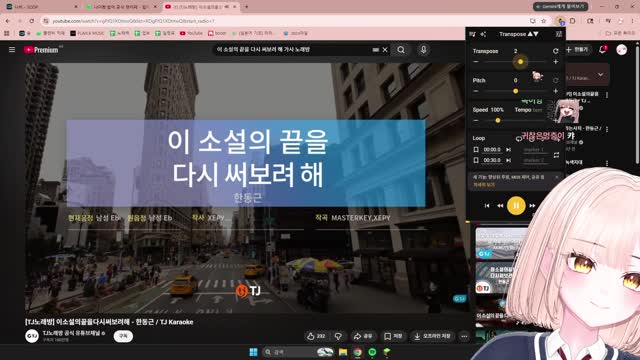The image size is (640, 360).
Task: Click the subscribe button beside TJ channel
Action: [x=123, y=336]
